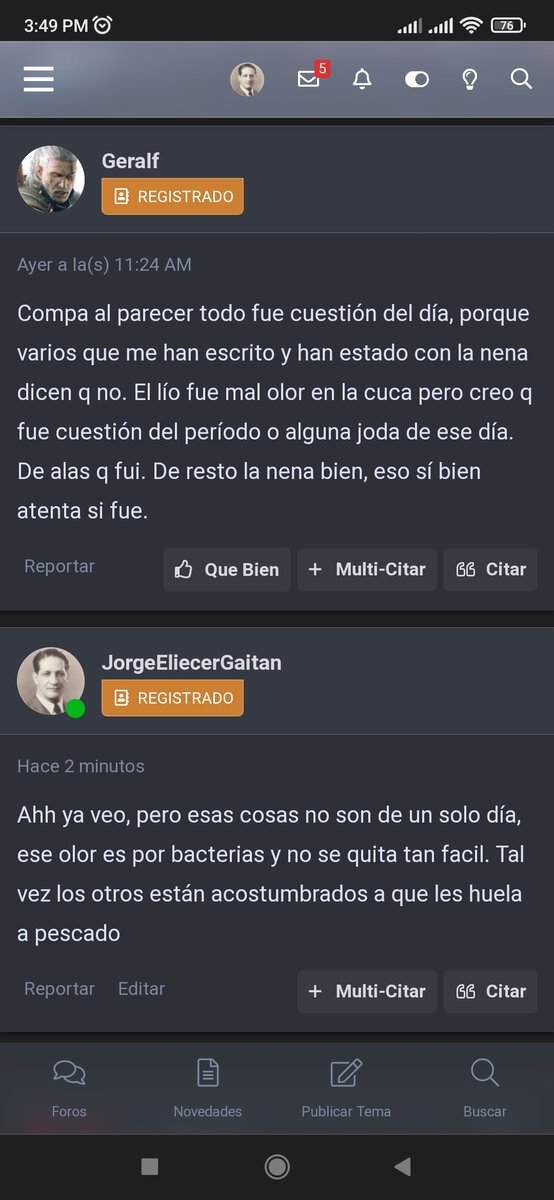Report Geralf's post
The height and width of the screenshot is (1200, 554).
[x=59, y=566]
